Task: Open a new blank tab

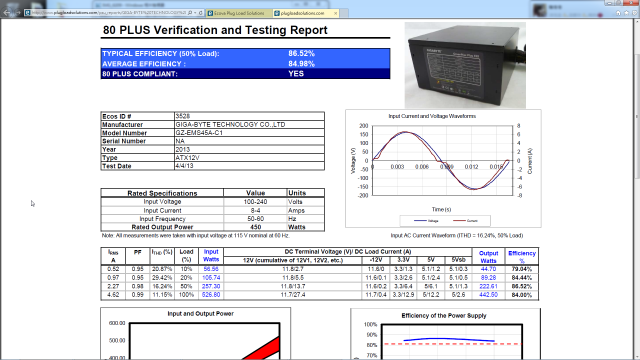Action: pyautogui.click(x=344, y=13)
